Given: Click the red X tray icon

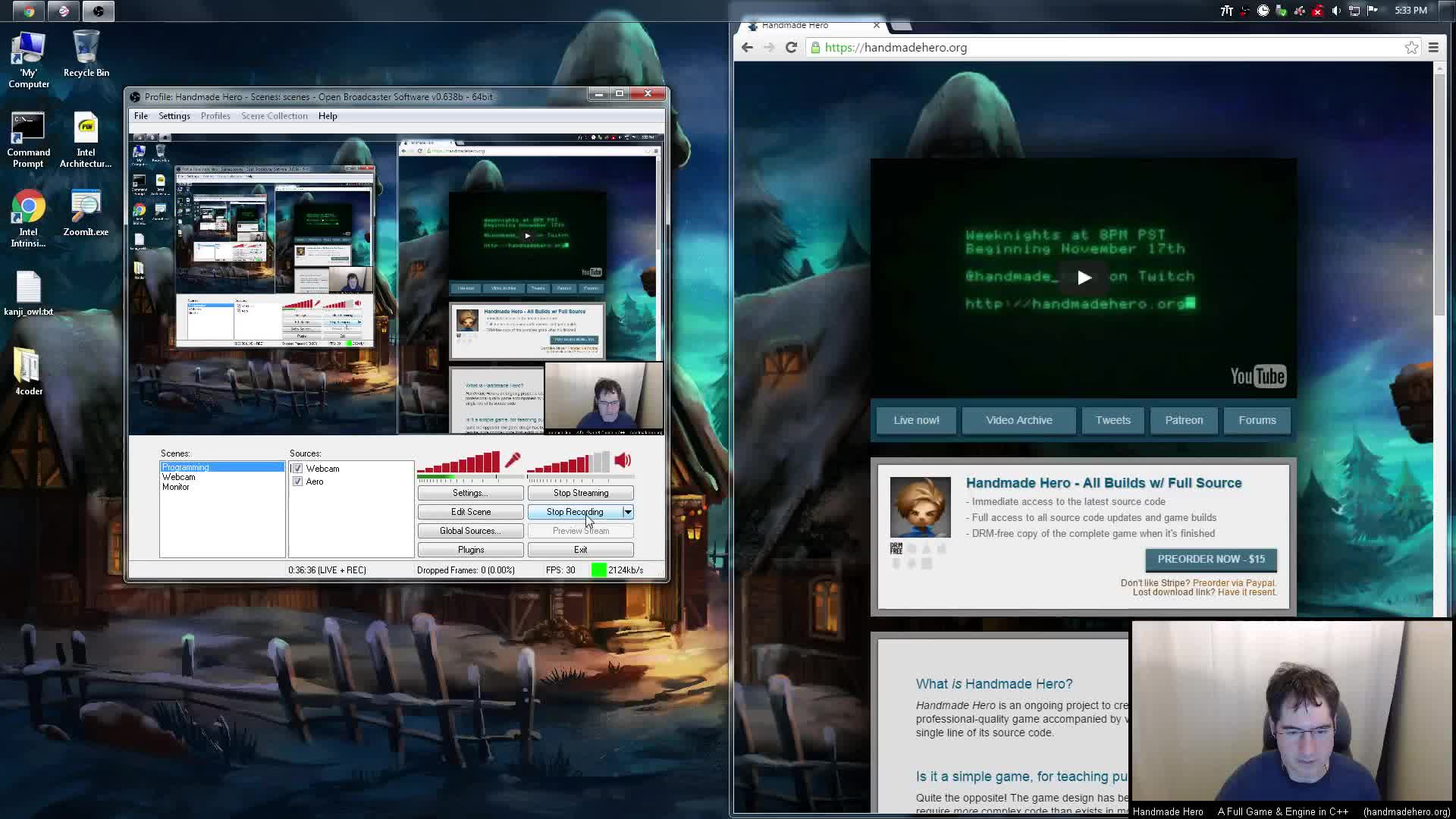Looking at the screenshot, I should tap(1318, 11).
